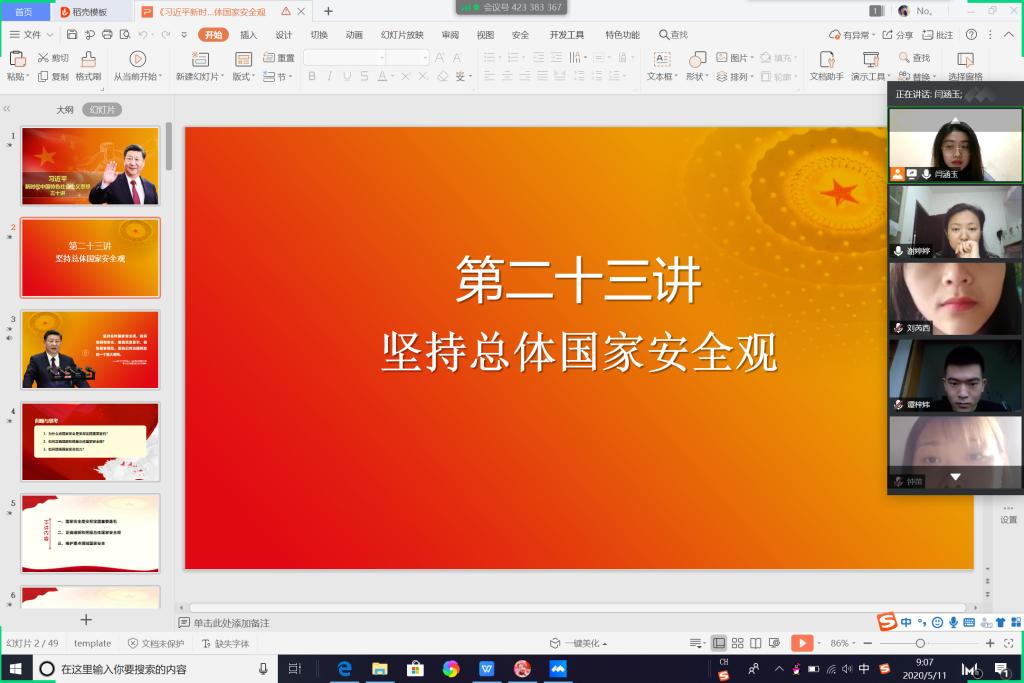Switch to the 动画 ribbon tab
This screenshot has height=683, width=1024.
point(354,35)
